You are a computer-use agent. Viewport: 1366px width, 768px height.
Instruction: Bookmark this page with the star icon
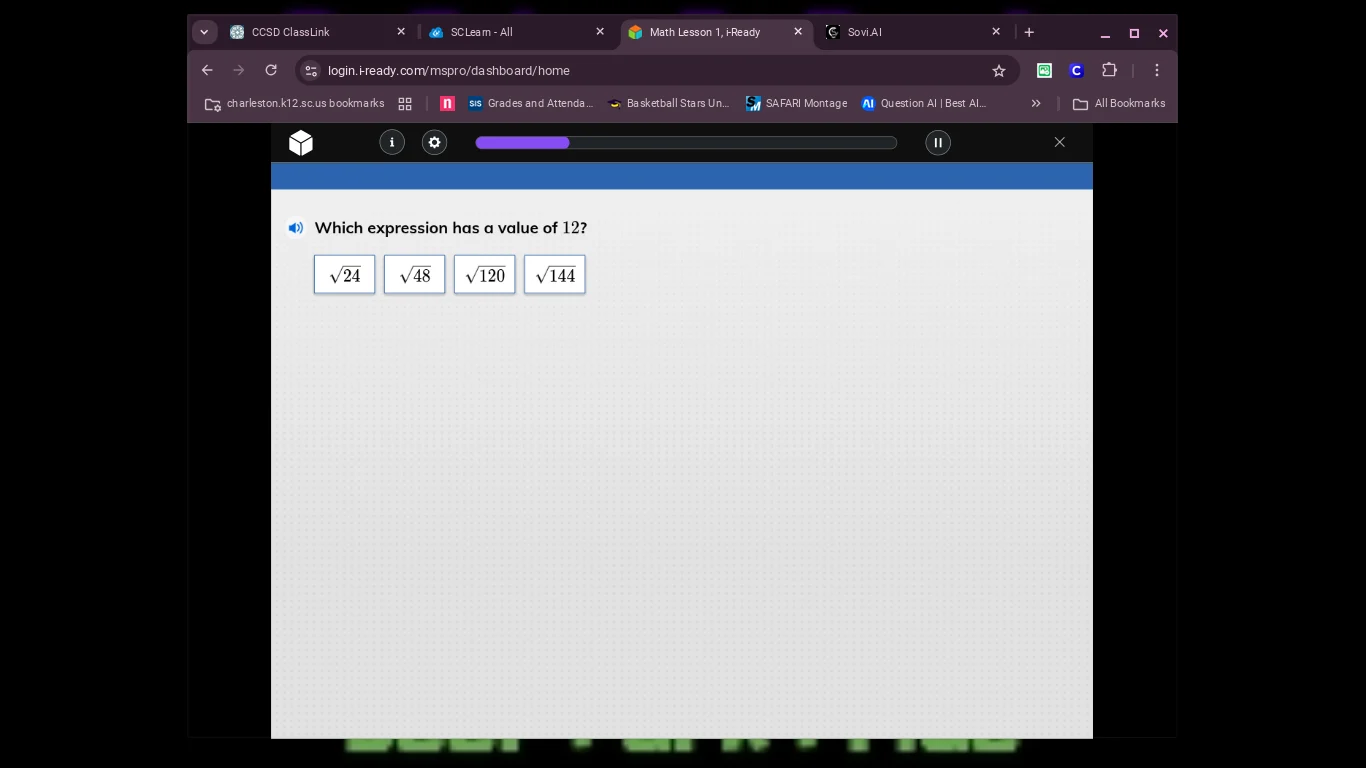pyautogui.click(x=998, y=70)
